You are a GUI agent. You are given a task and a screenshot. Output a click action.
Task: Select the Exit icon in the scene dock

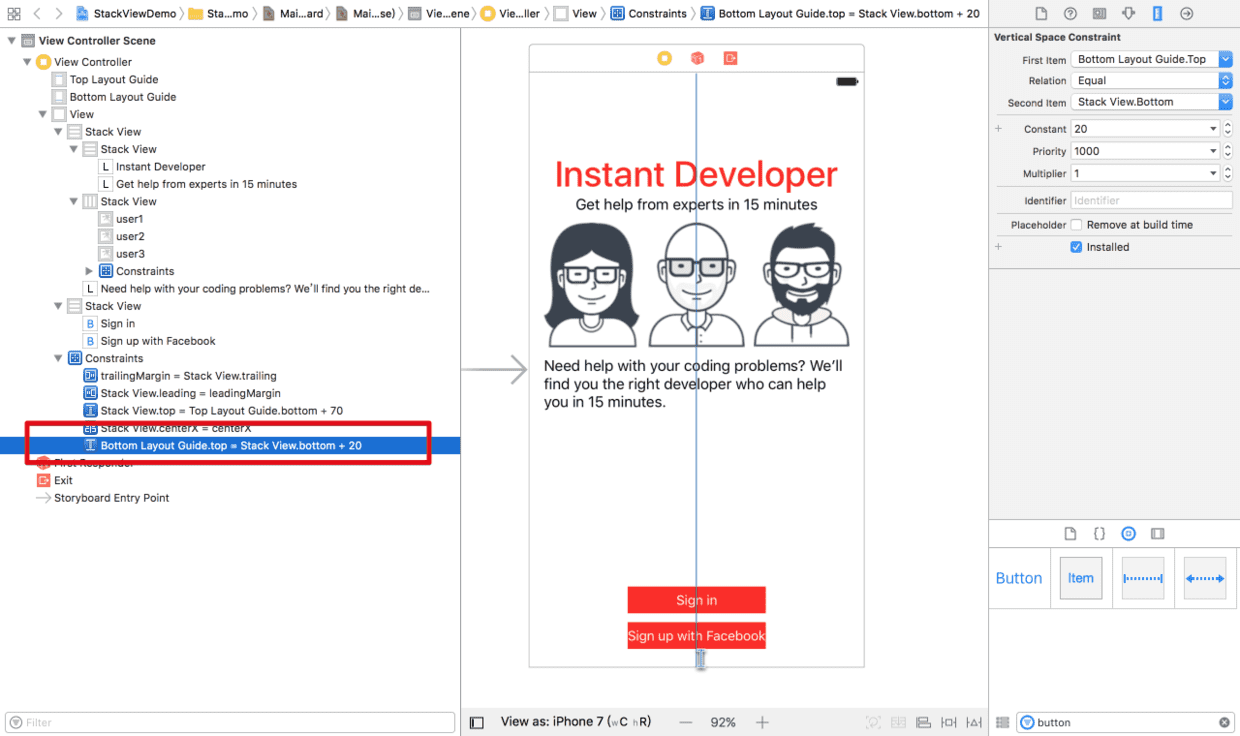(x=730, y=58)
